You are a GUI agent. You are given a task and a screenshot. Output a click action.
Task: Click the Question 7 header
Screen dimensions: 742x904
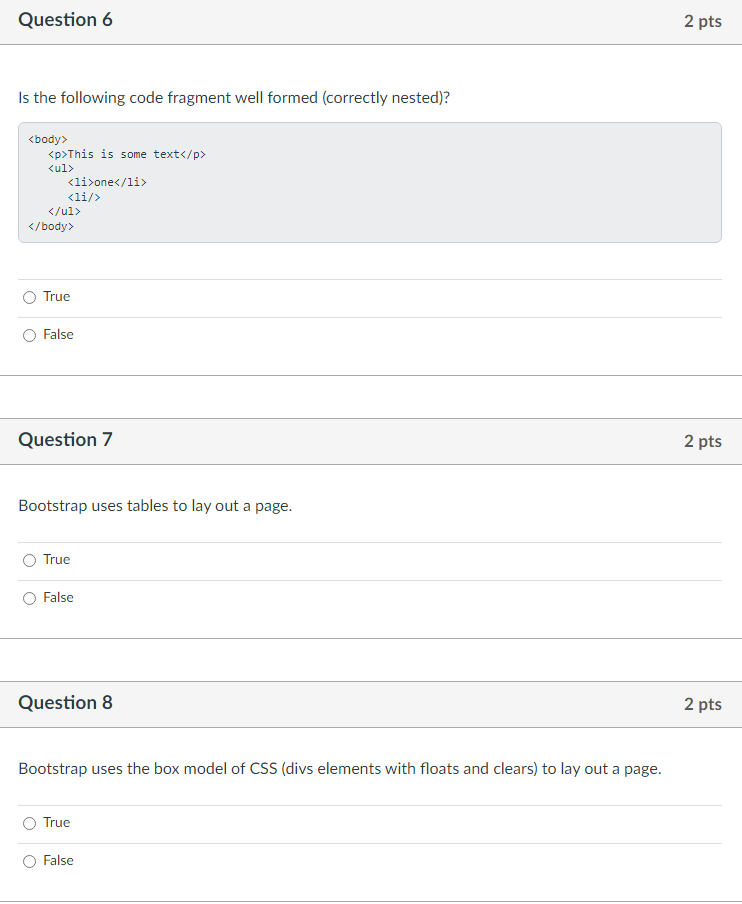click(x=65, y=439)
